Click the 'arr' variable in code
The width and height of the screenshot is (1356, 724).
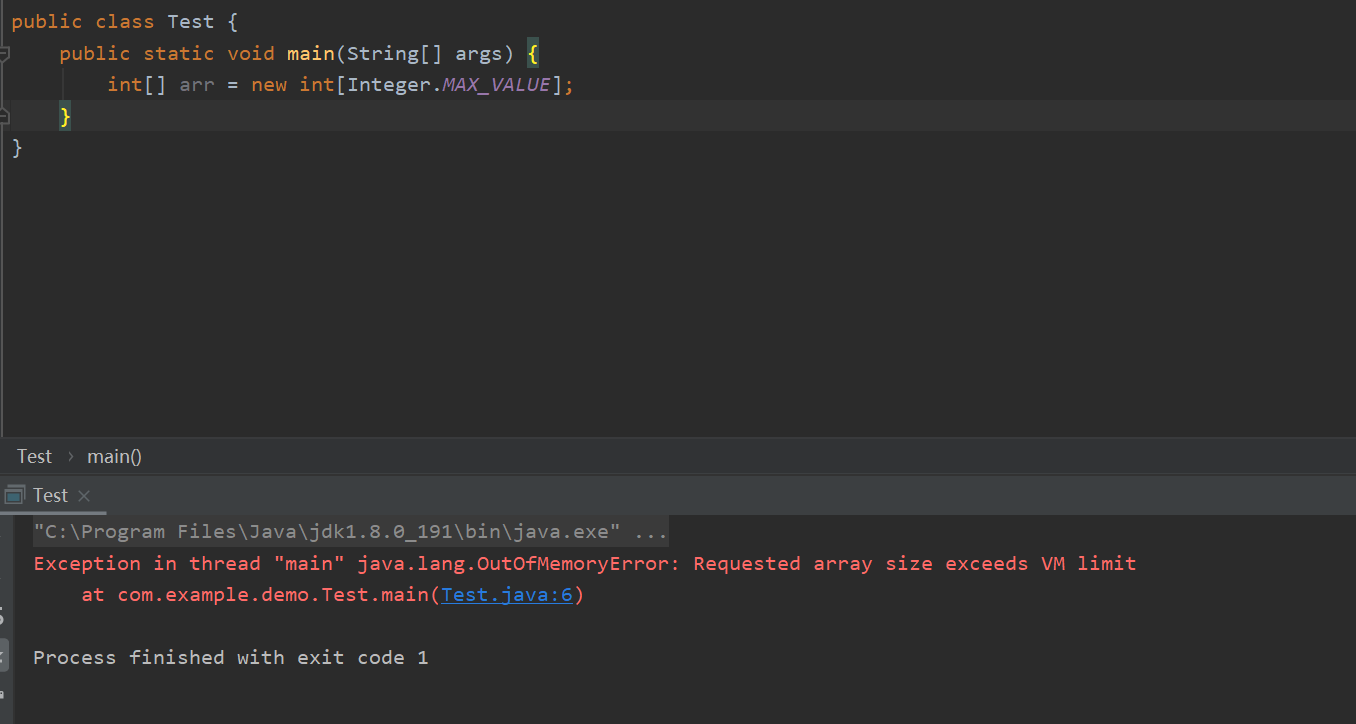pos(197,85)
